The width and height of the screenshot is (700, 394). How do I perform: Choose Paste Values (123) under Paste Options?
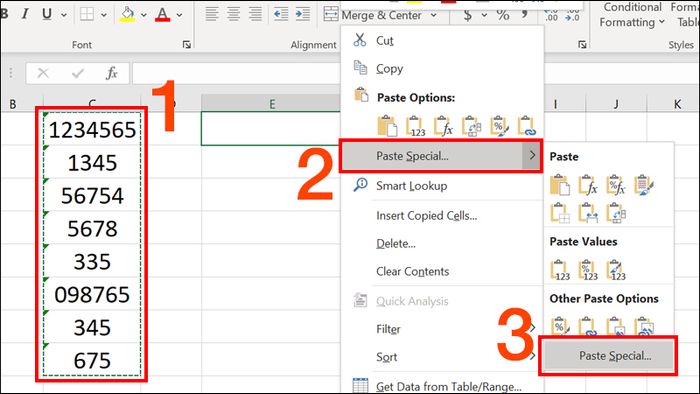pos(415,126)
